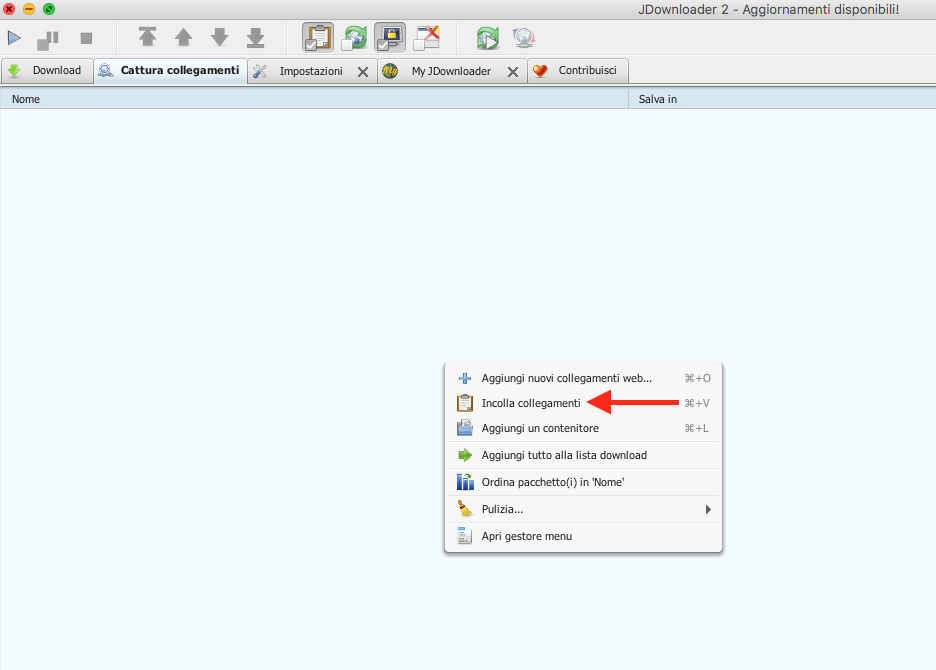Toggle premium accounts monitor icon
Image resolution: width=936 pixels, height=670 pixels.
[x=390, y=38]
